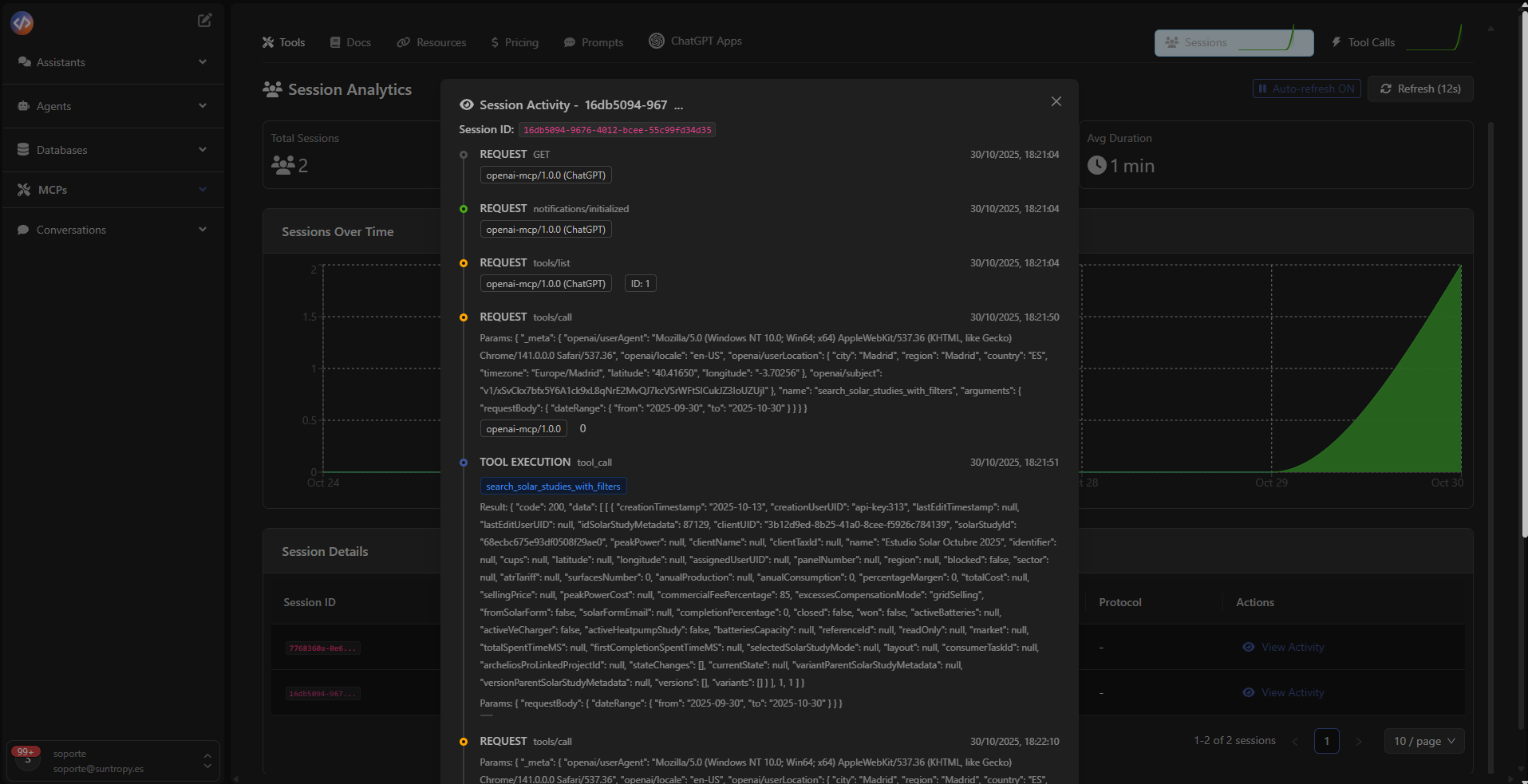Click session ID 7768360a-0e6 in the table

[323, 648]
